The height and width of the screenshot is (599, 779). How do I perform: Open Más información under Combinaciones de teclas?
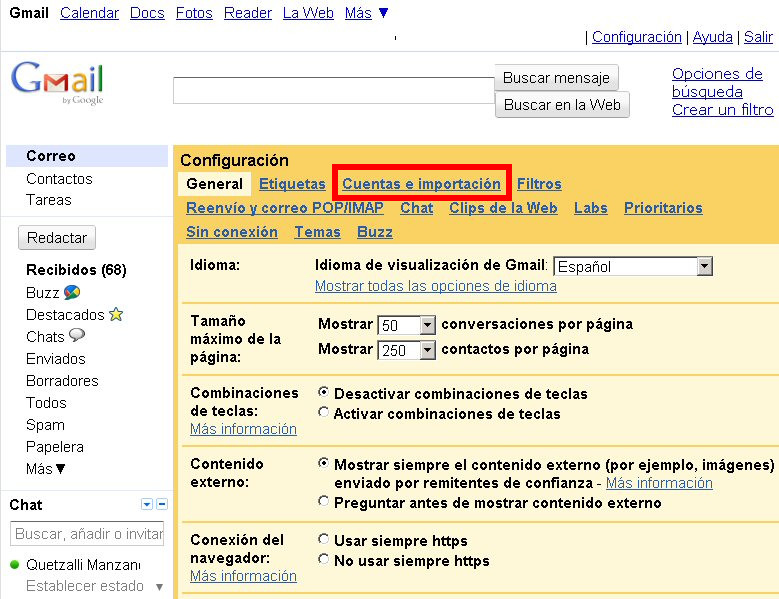click(243, 429)
